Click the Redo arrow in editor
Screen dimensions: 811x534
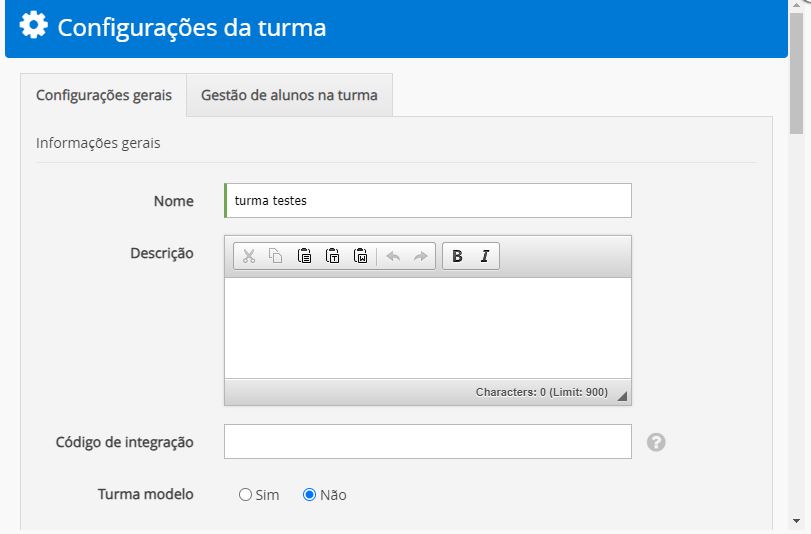coord(421,256)
